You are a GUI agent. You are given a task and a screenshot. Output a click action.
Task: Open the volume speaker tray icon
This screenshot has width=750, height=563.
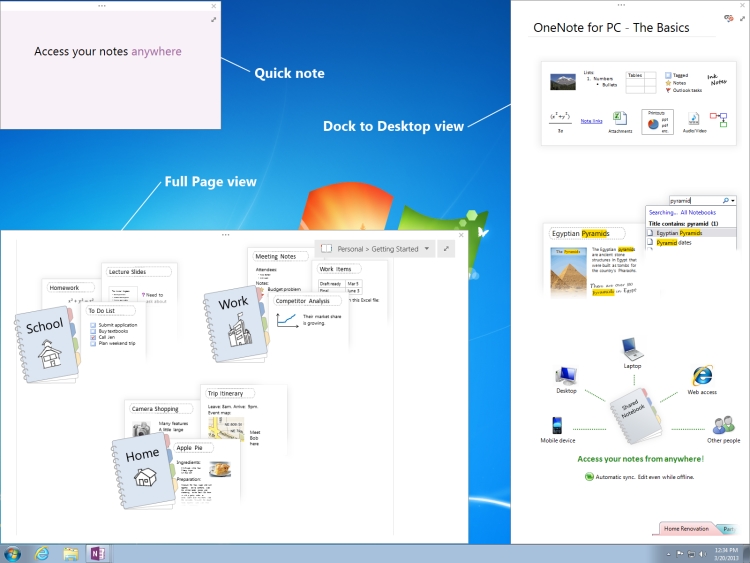703,554
